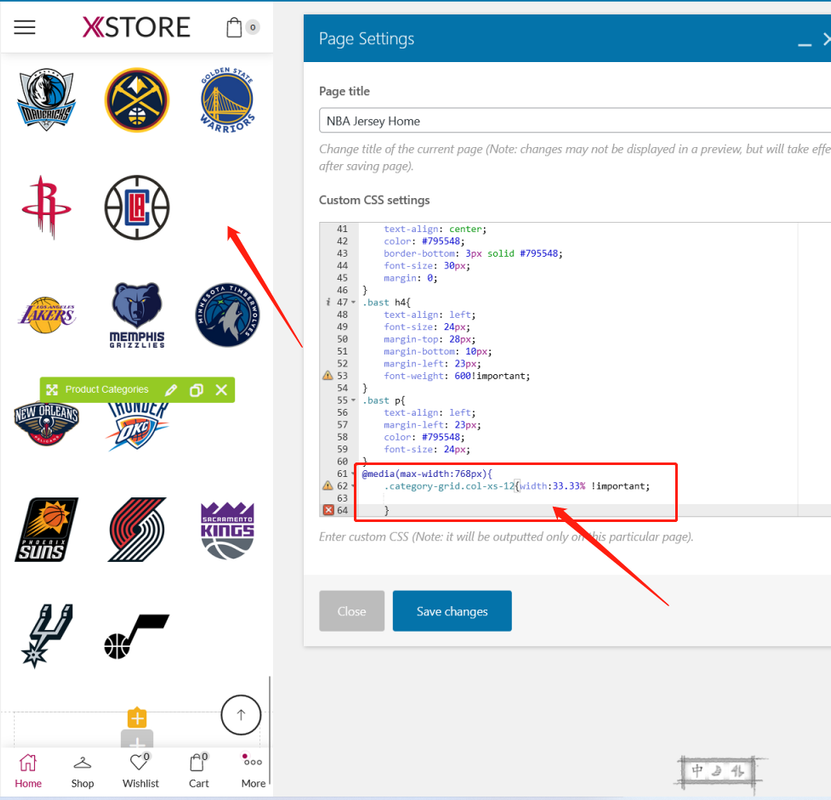Screen dimensions: 831x800
Task: Select the Memphis Grizzlies logo
Action: point(137,315)
